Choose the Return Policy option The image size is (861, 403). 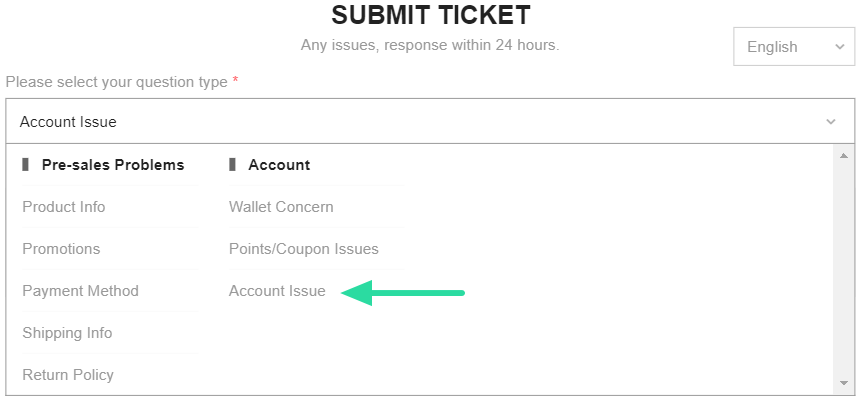pos(68,375)
